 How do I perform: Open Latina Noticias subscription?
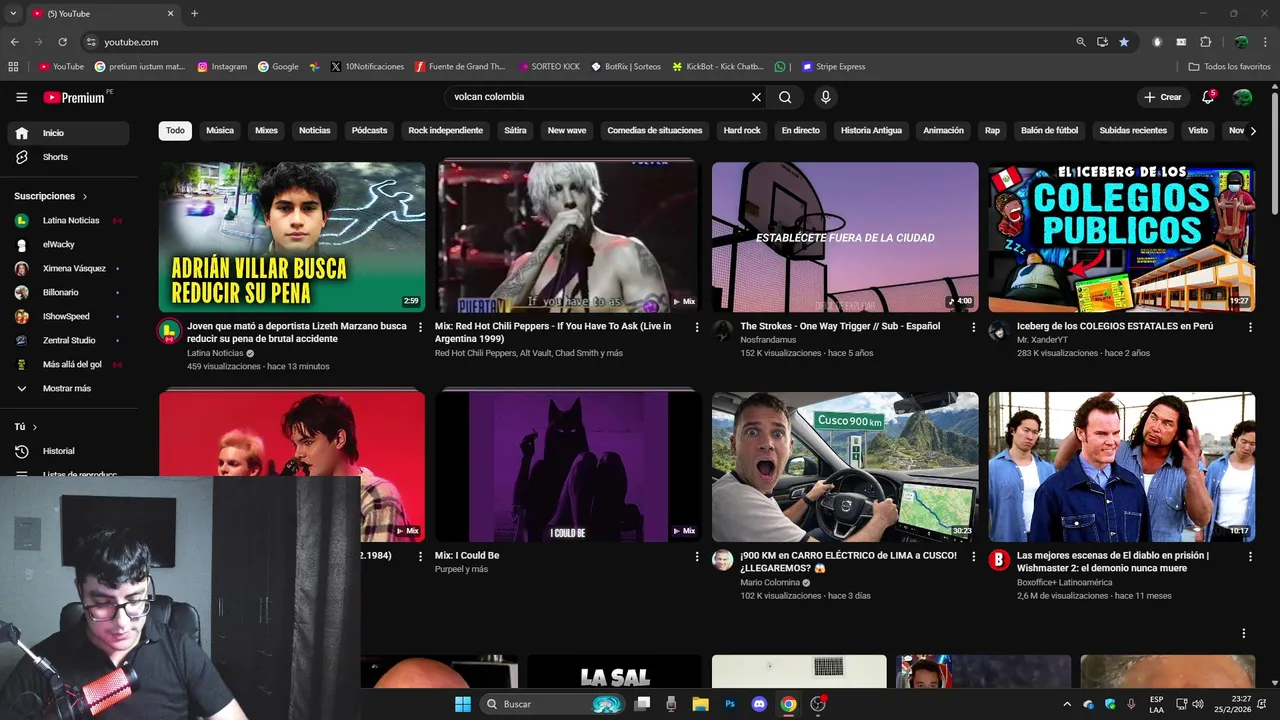click(x=68, y=220)
